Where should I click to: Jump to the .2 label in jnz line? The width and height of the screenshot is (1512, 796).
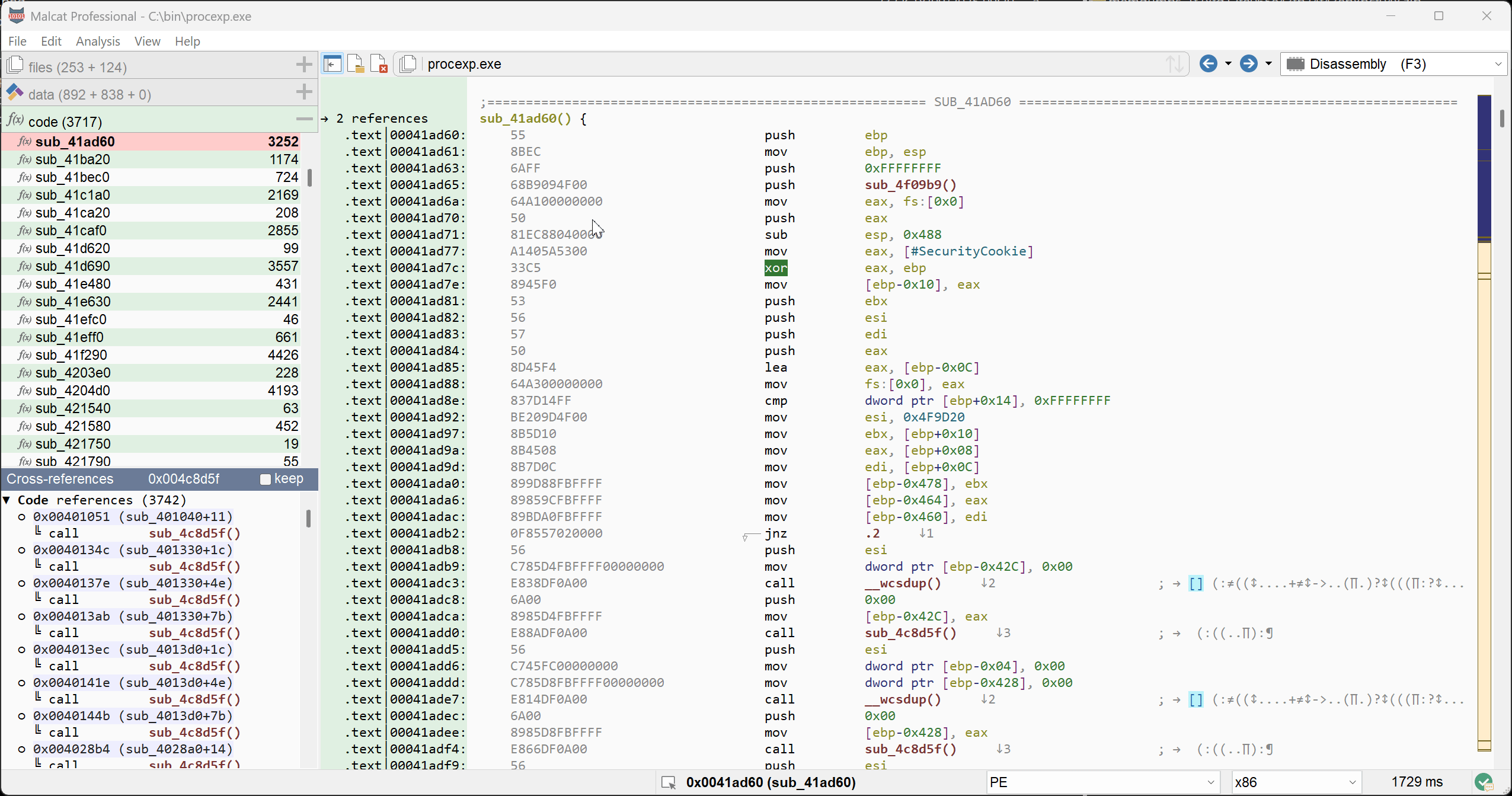point(872,533)
